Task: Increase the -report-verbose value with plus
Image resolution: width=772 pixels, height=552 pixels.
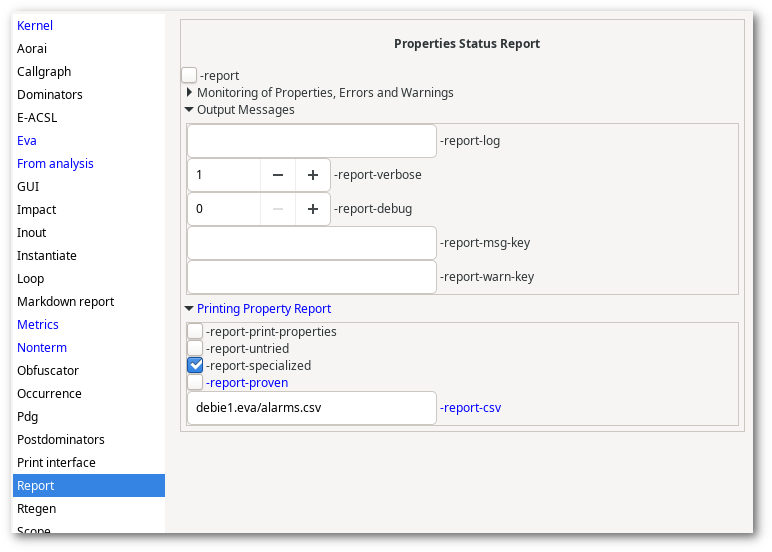Action: click(313, 175)
